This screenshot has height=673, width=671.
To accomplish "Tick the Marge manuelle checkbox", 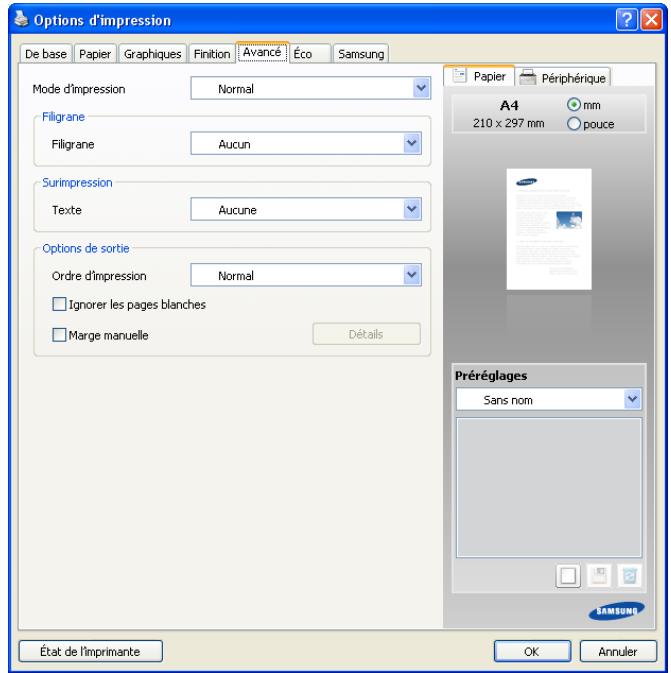I will click(59, 335).
